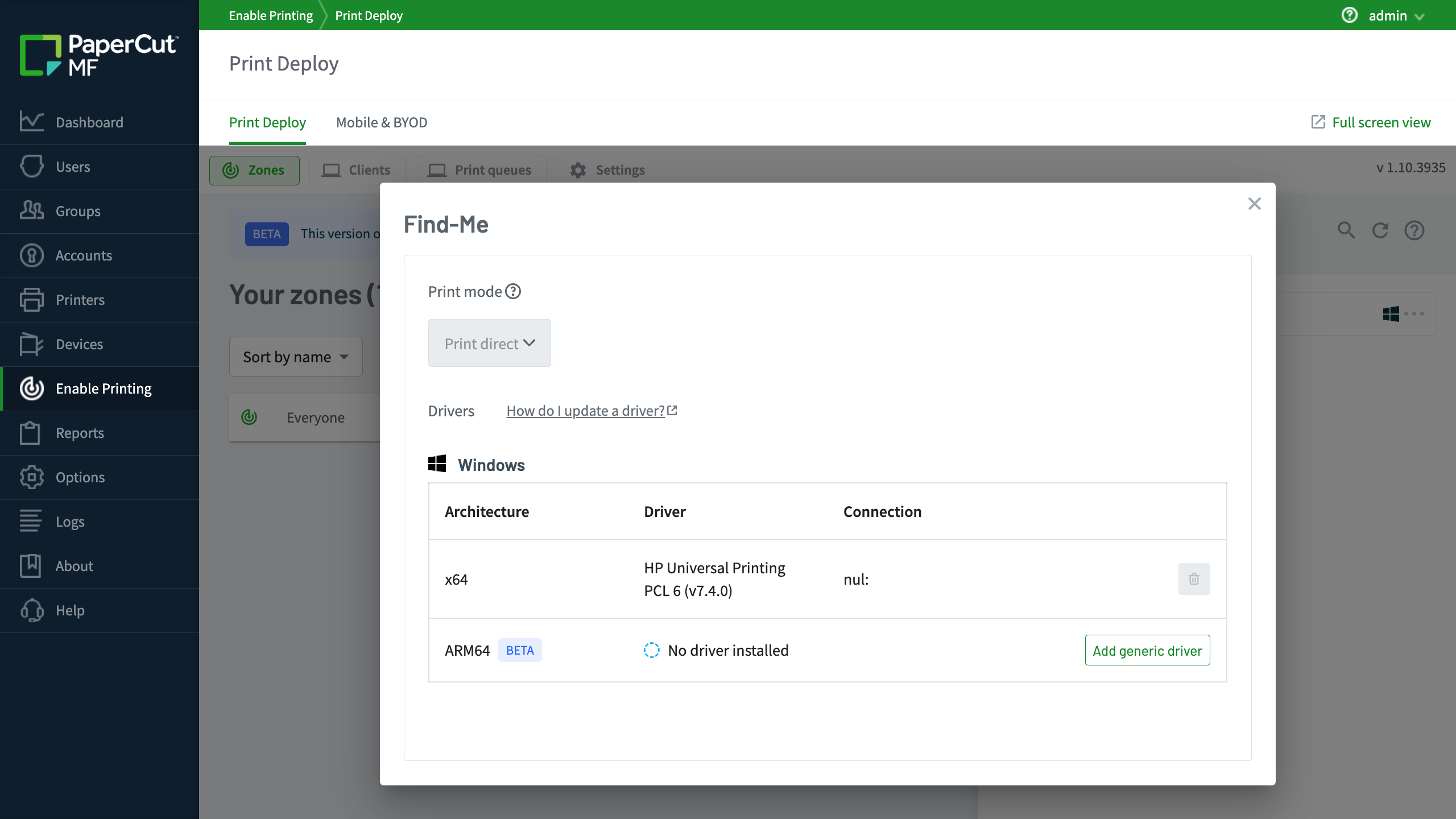Image resolution: width=1456 pixels, height=819 pixels.
Task: Select the Zones tab
Action: (254, 170)
